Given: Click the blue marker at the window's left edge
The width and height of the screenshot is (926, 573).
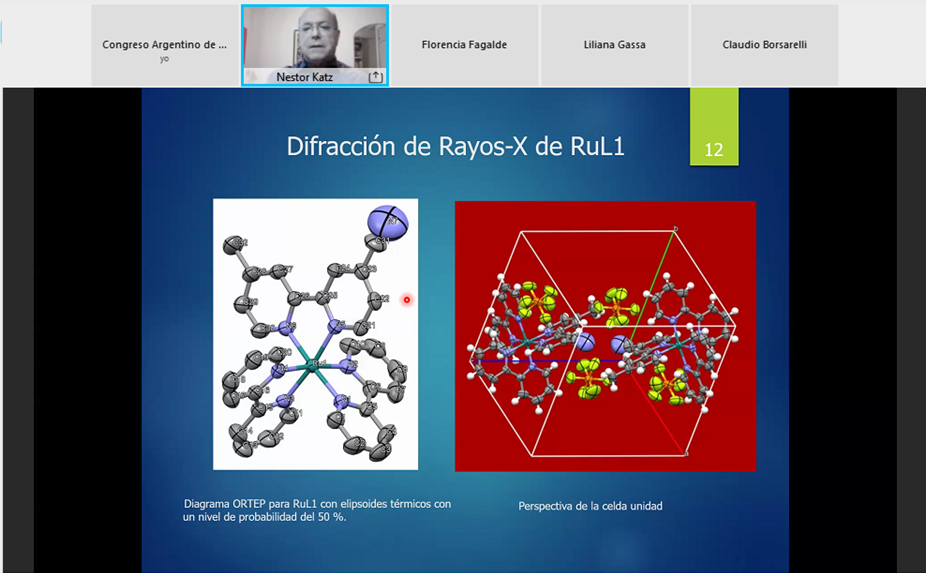Looking at the screenshot, I should [x=2, y=32].
